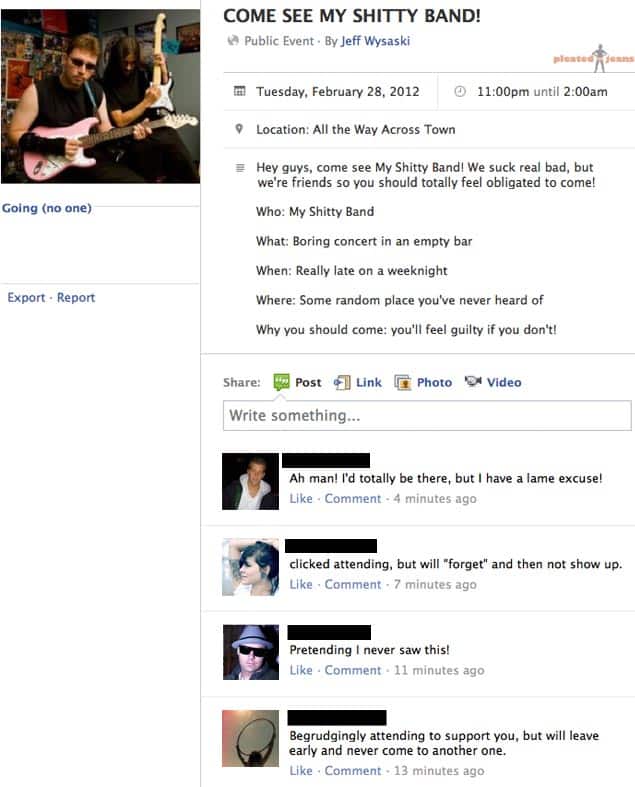The image size is (635, 787).
Task: Click the Export link
Action: [x=26, y=298]
